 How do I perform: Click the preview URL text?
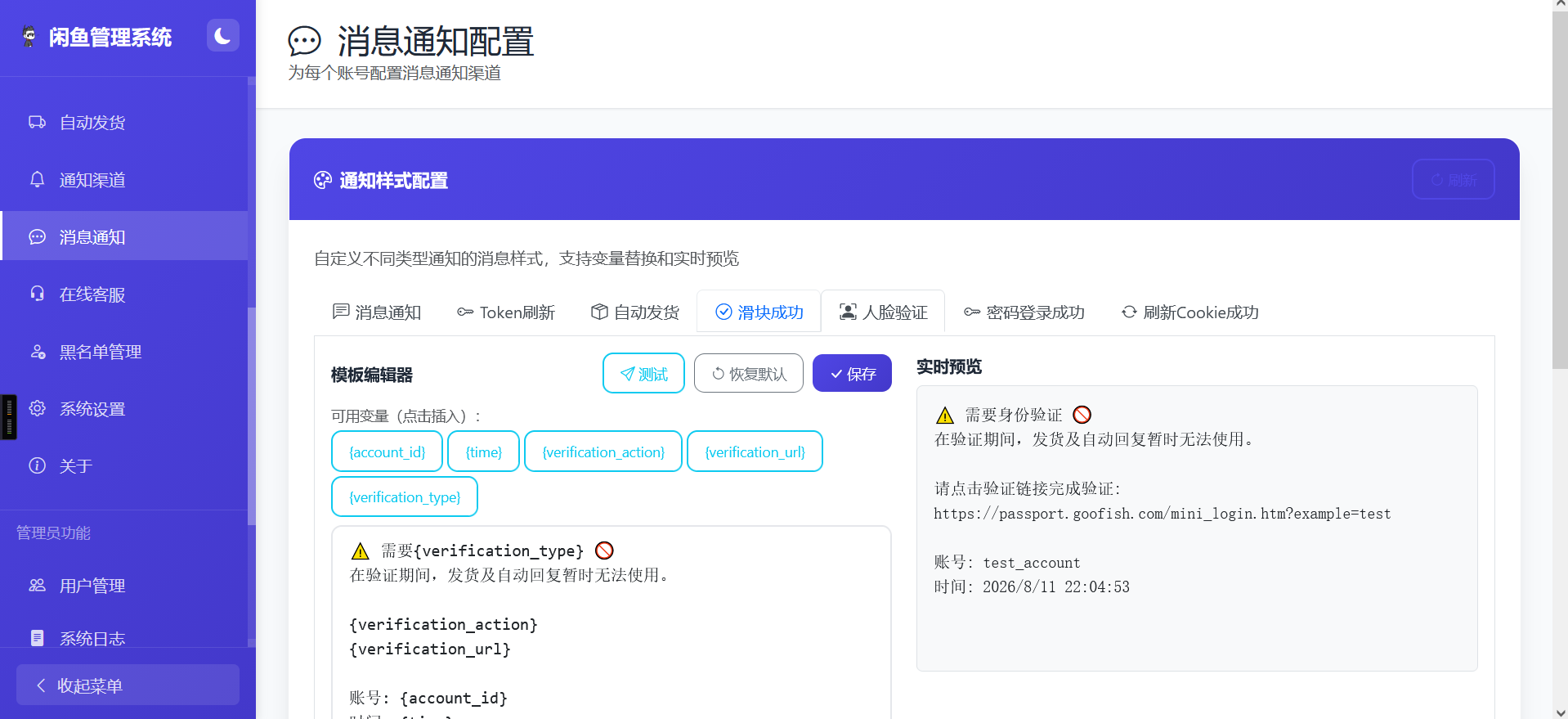pyautogui.click(x=1162, y=514)
